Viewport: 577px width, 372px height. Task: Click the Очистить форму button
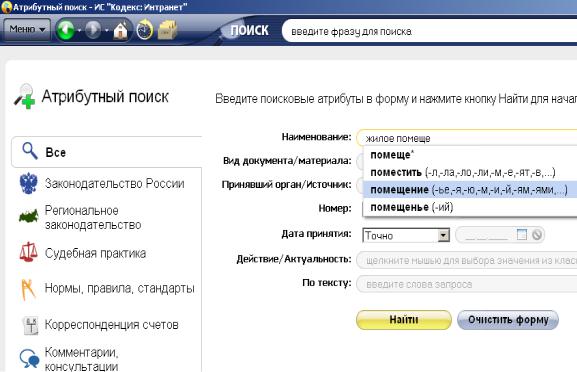[508, 319]
